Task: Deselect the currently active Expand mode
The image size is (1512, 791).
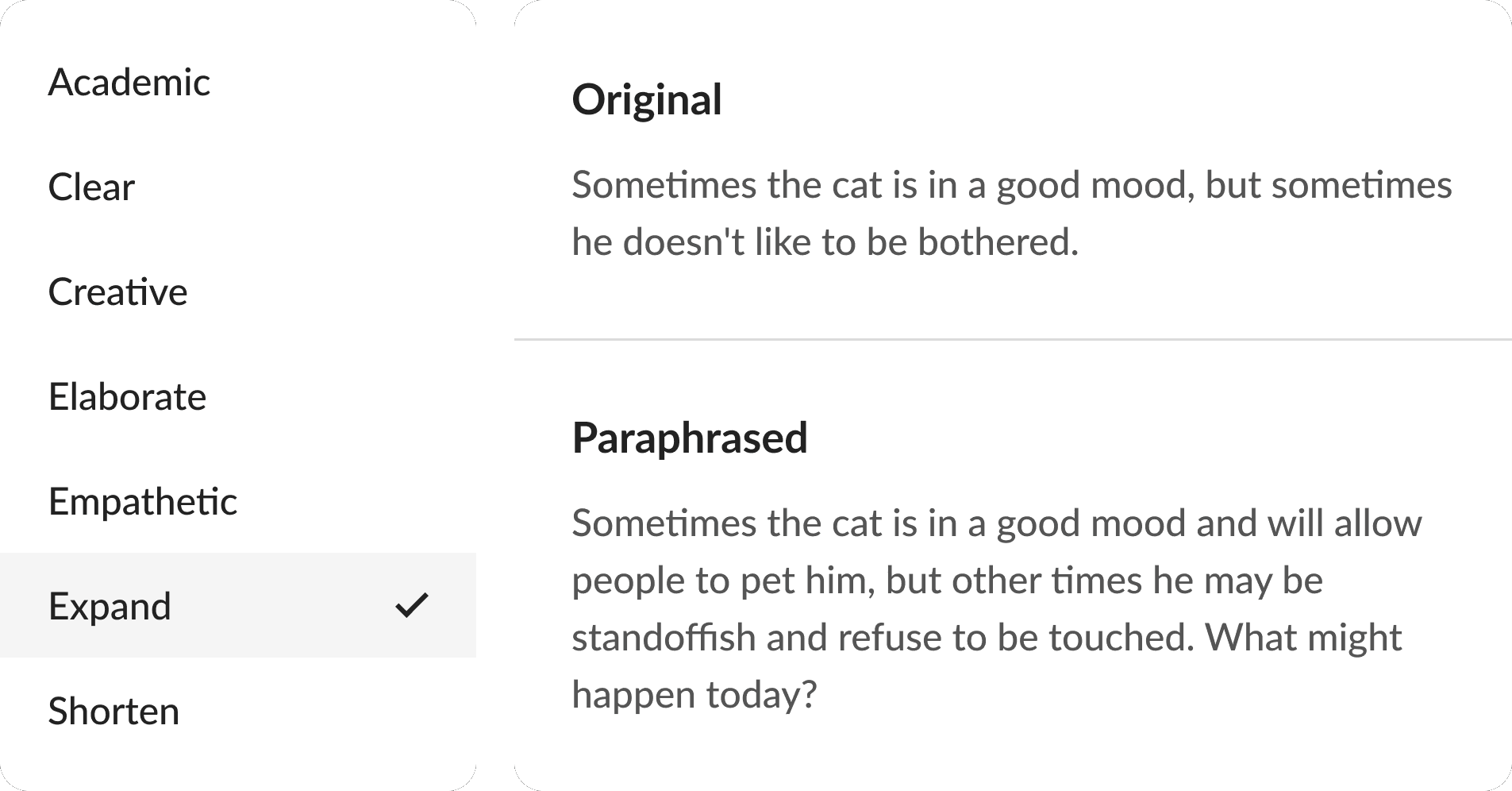Action: (x=110, y=606)
